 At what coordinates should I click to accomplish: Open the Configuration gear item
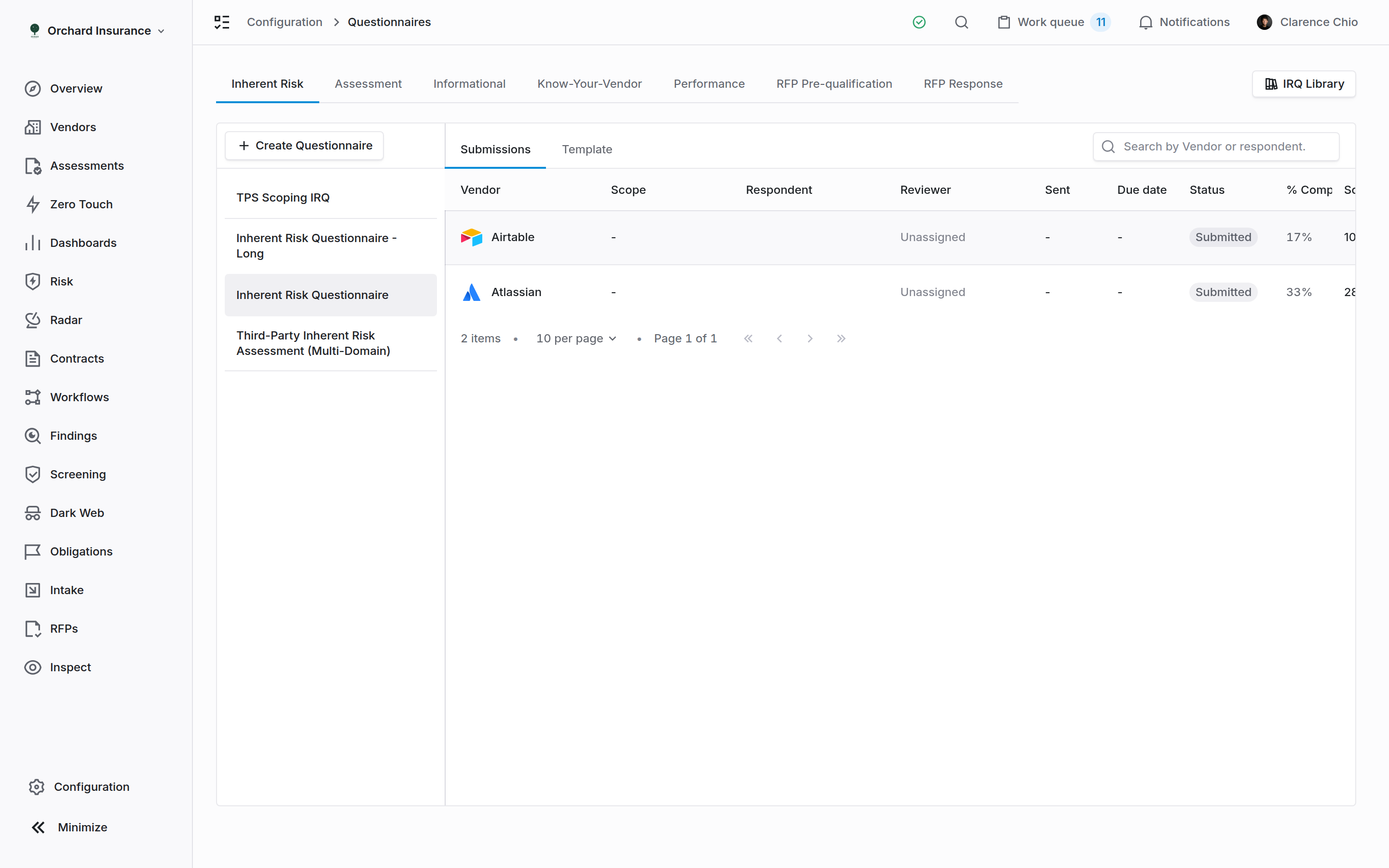click(x=79, y=787)
